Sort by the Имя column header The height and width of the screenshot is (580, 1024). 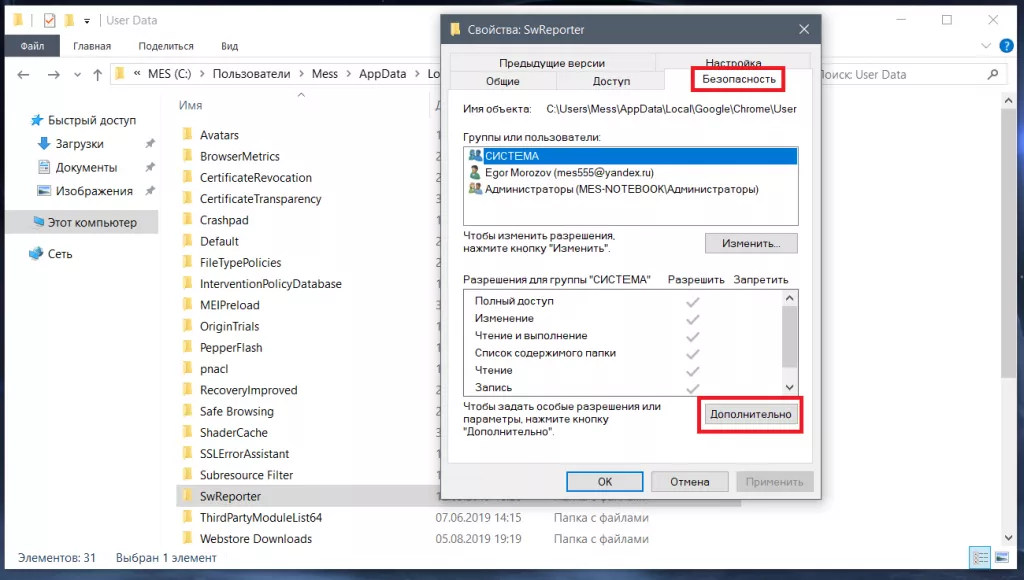(191, 105)
